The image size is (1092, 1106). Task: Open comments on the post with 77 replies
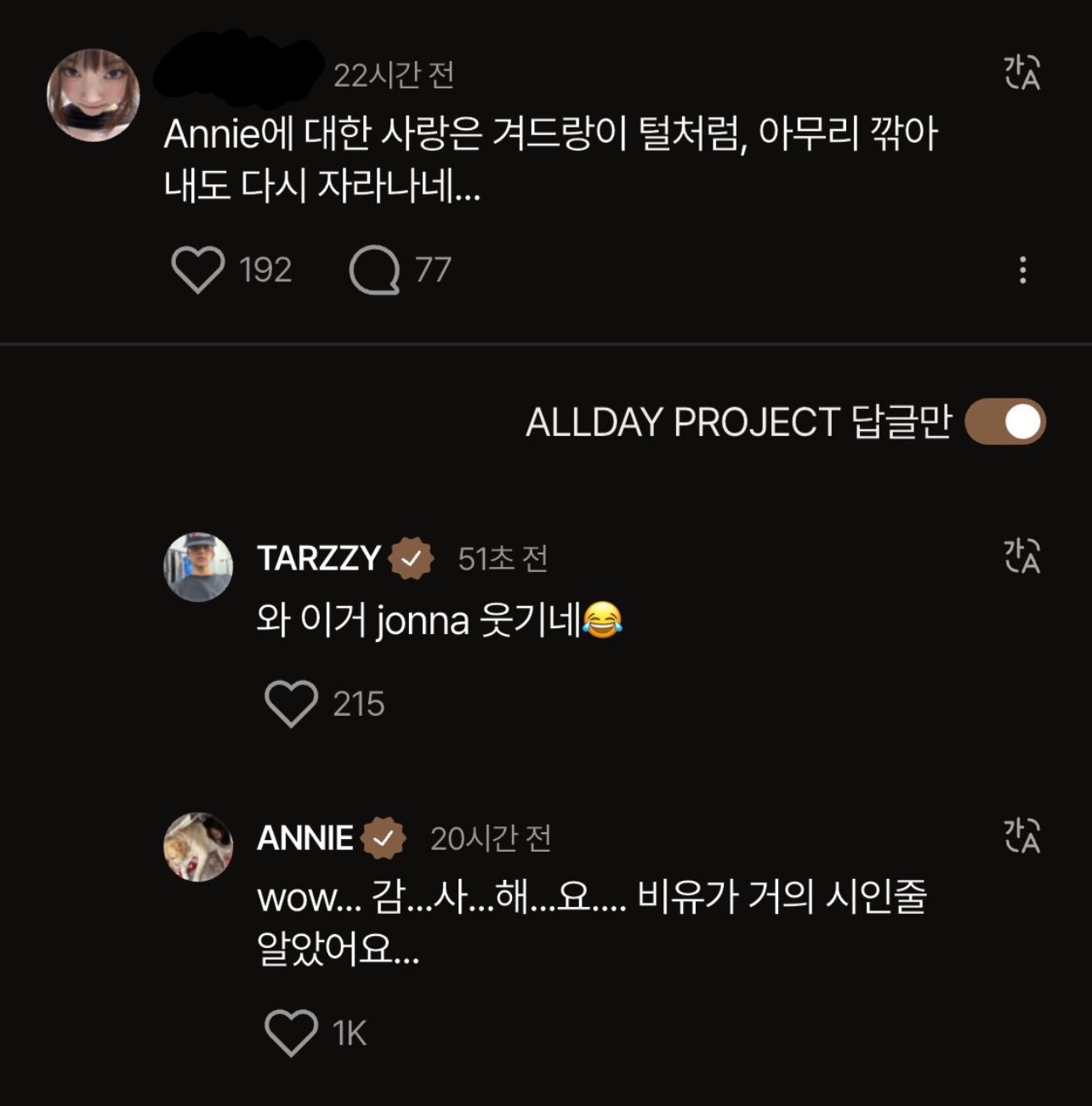tap(374, 269)
